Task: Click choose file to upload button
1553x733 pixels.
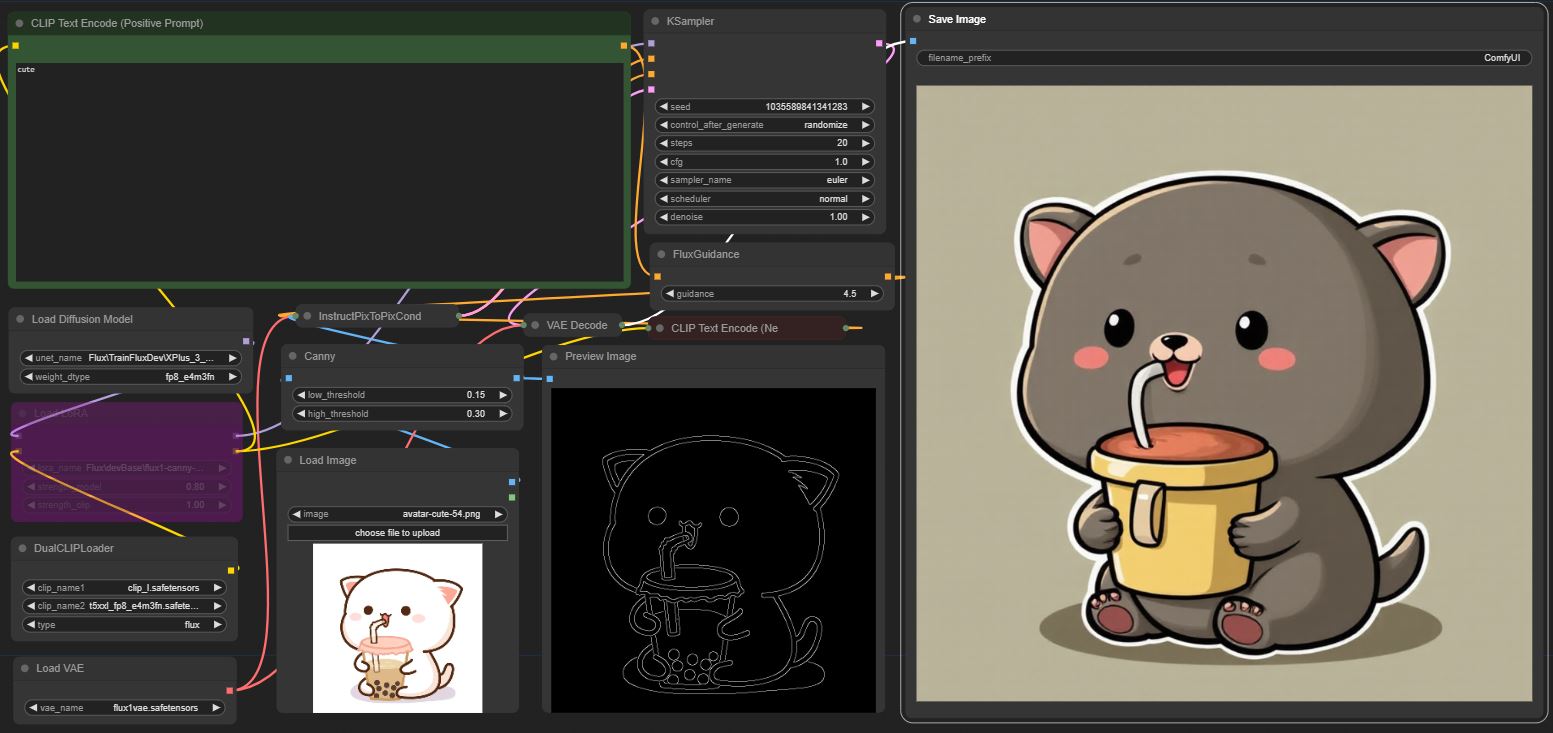Action: [398, 533]
